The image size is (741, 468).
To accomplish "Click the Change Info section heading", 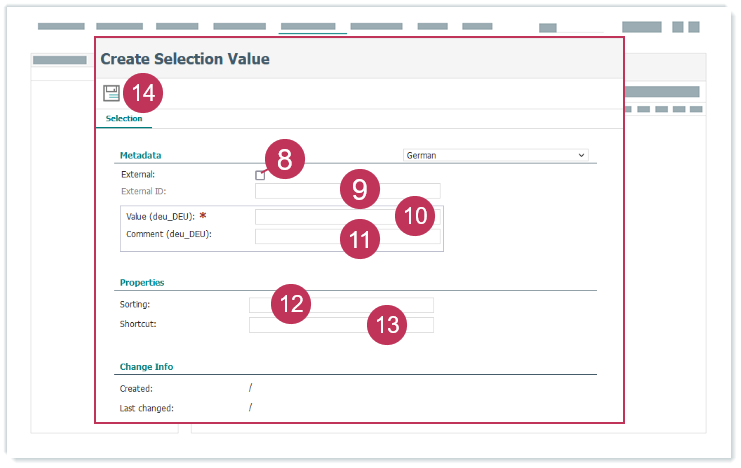I will coord(146,367).
